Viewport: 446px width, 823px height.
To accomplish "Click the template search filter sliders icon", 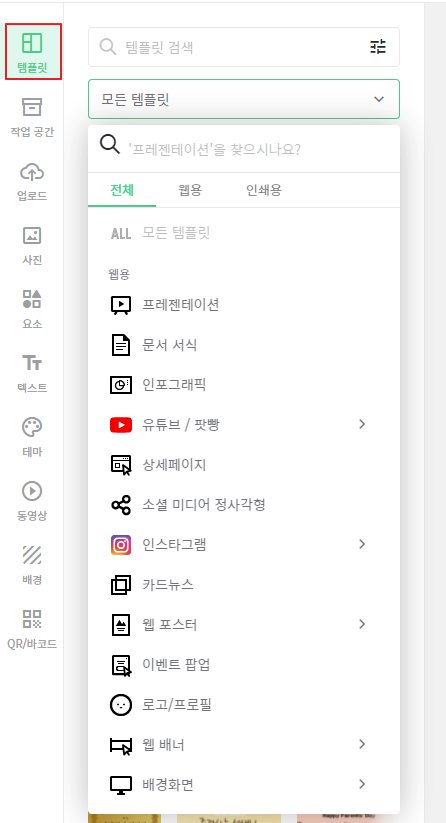I will [x=378, y=47].
